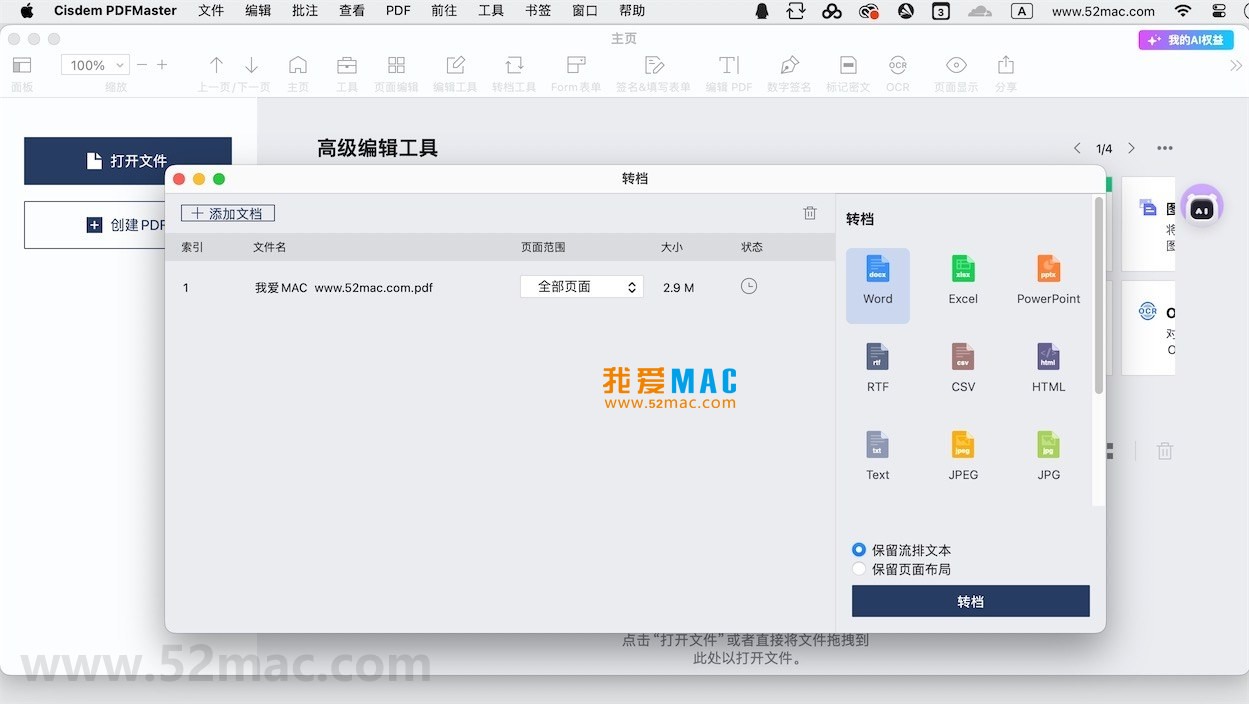Open the 批注 menu
The image size is (1249, 704).
(305, 11)
